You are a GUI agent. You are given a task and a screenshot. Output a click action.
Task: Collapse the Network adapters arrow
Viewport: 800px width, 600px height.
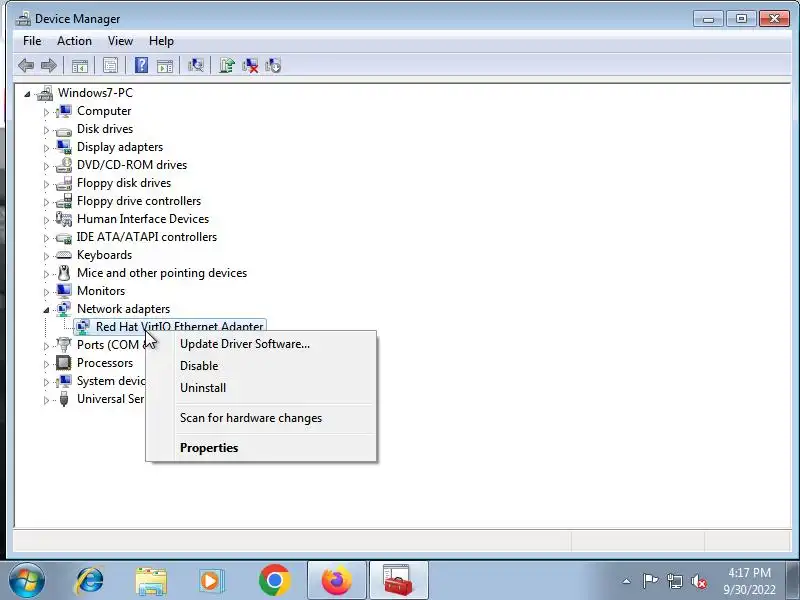(x=46, y=310)
